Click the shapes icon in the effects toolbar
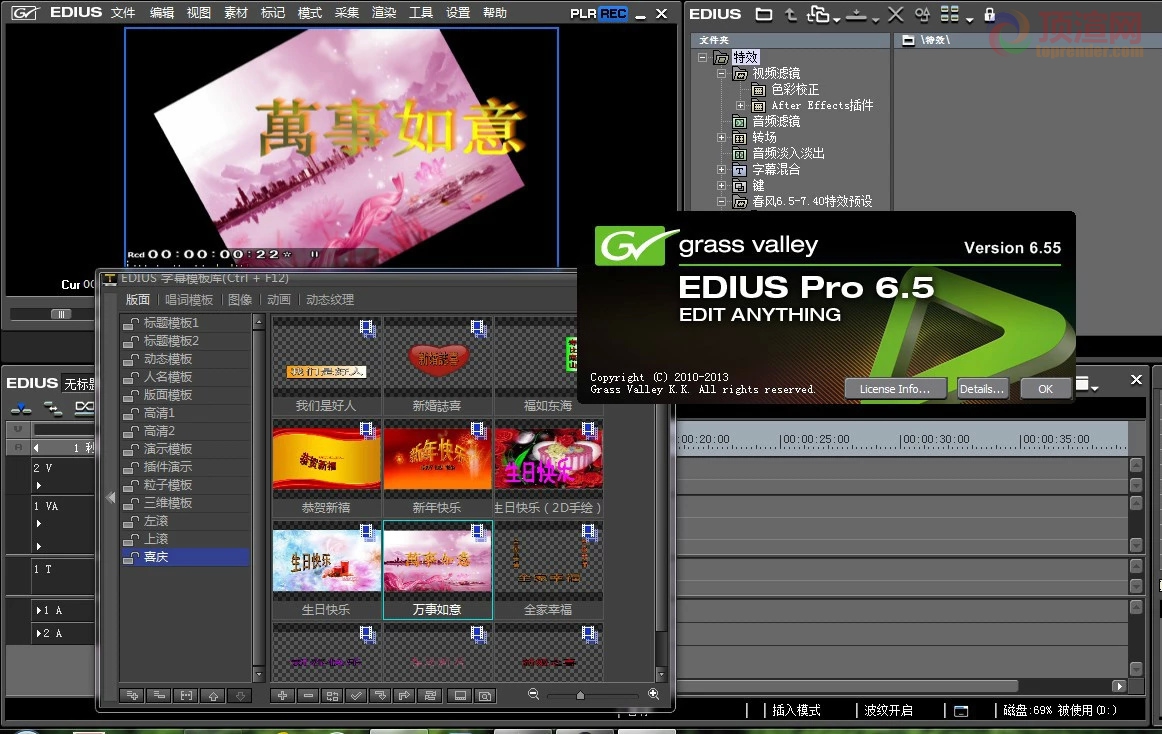 [922, 14]
